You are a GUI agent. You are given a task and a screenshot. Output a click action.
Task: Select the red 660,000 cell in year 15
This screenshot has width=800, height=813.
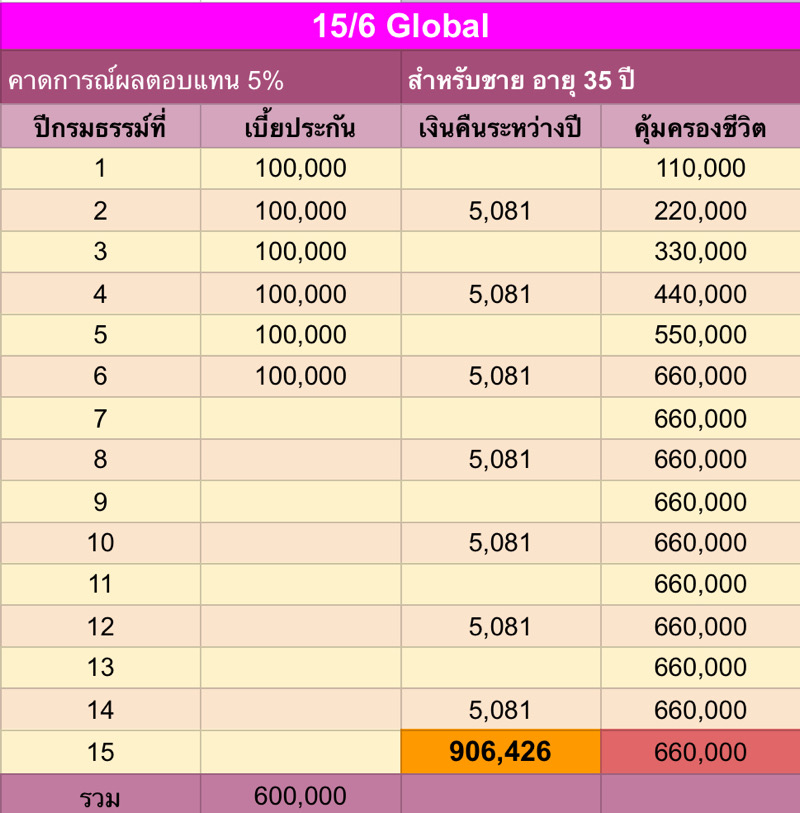700,752
